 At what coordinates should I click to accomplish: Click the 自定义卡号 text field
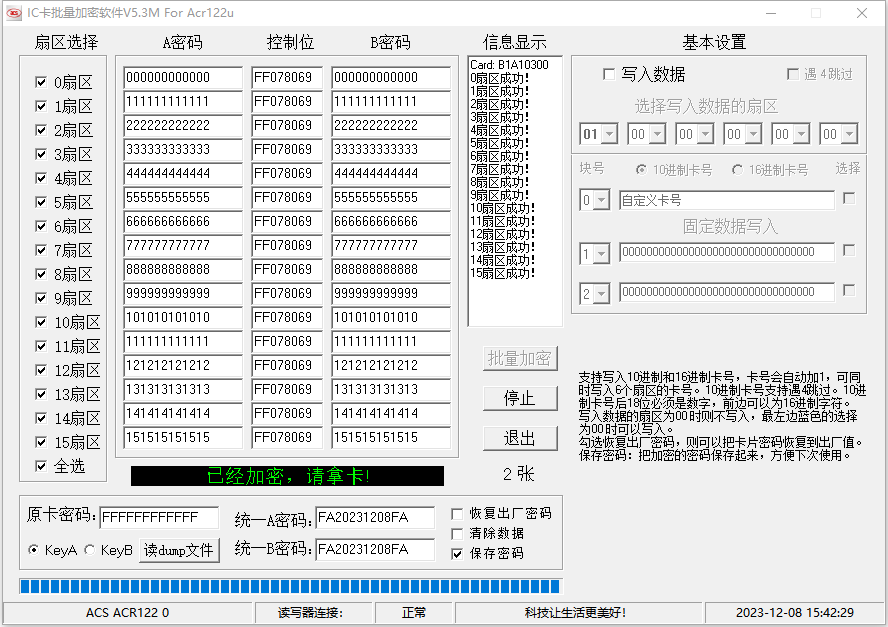tap(727, 200)
